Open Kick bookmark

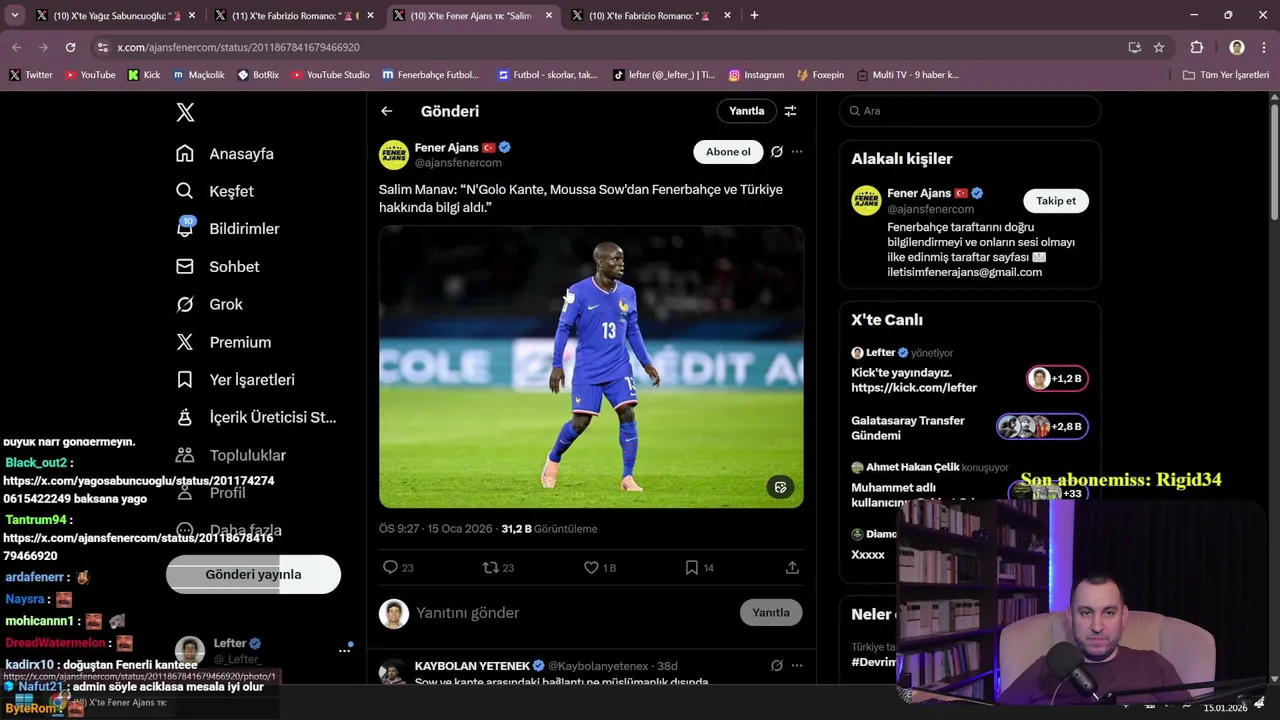click(144, 75)
